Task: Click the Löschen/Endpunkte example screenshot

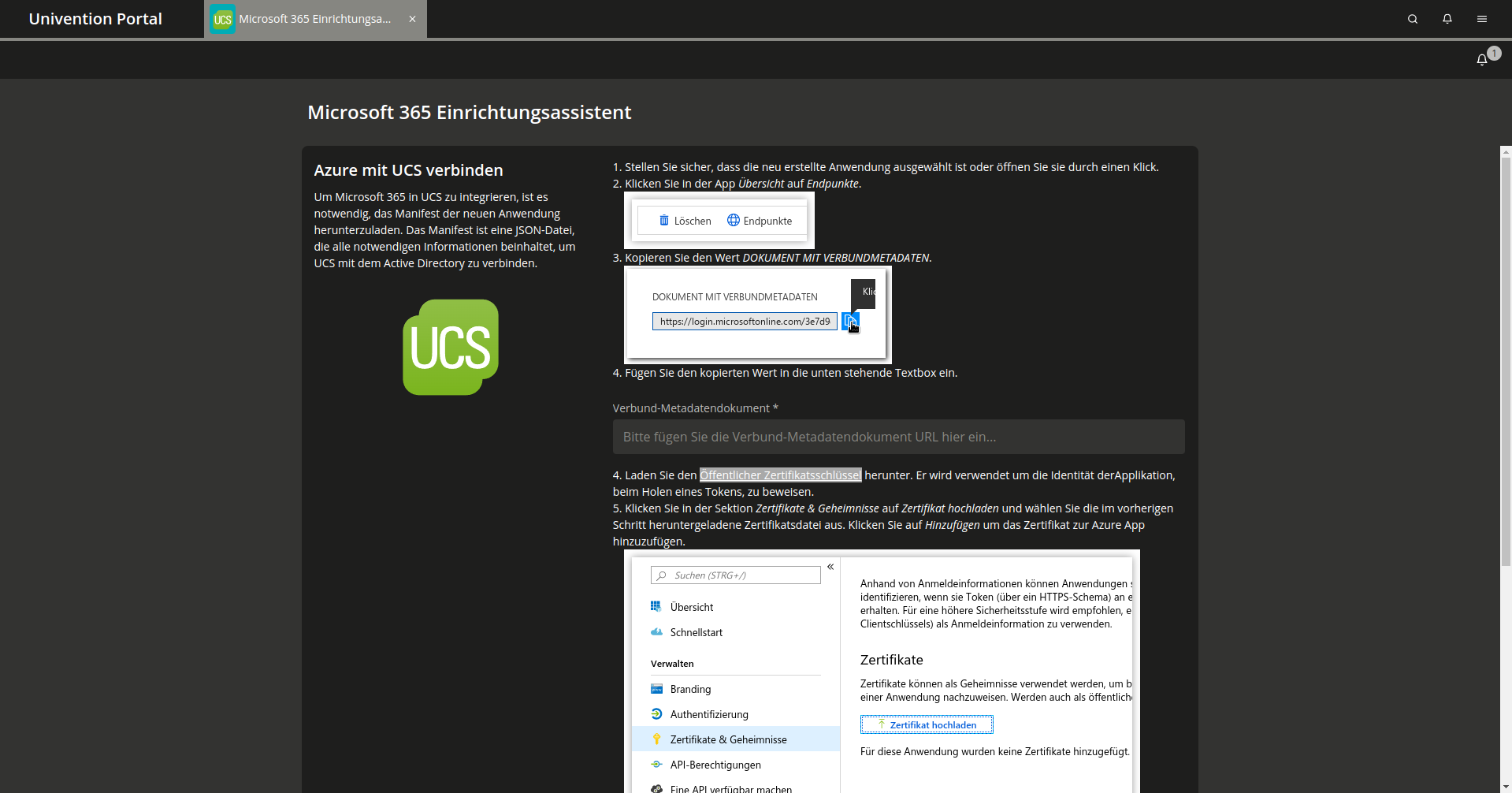Action: coord(719,221)
